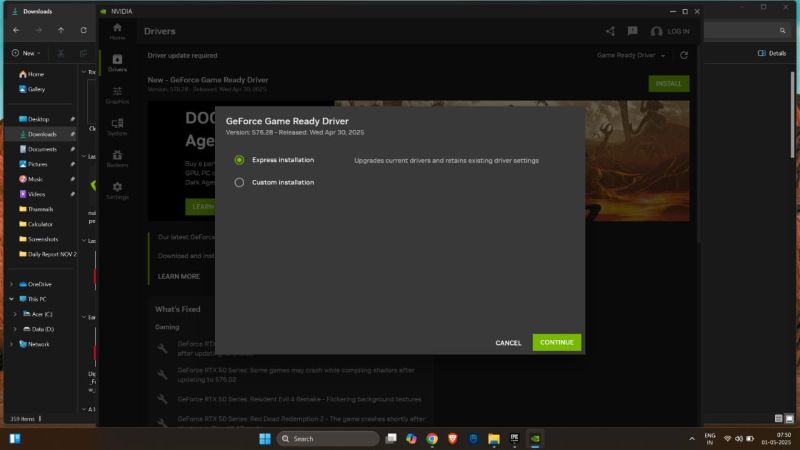Select Express installation radio button
This screenshot has height=450, width=800.
tap(239, 160)
